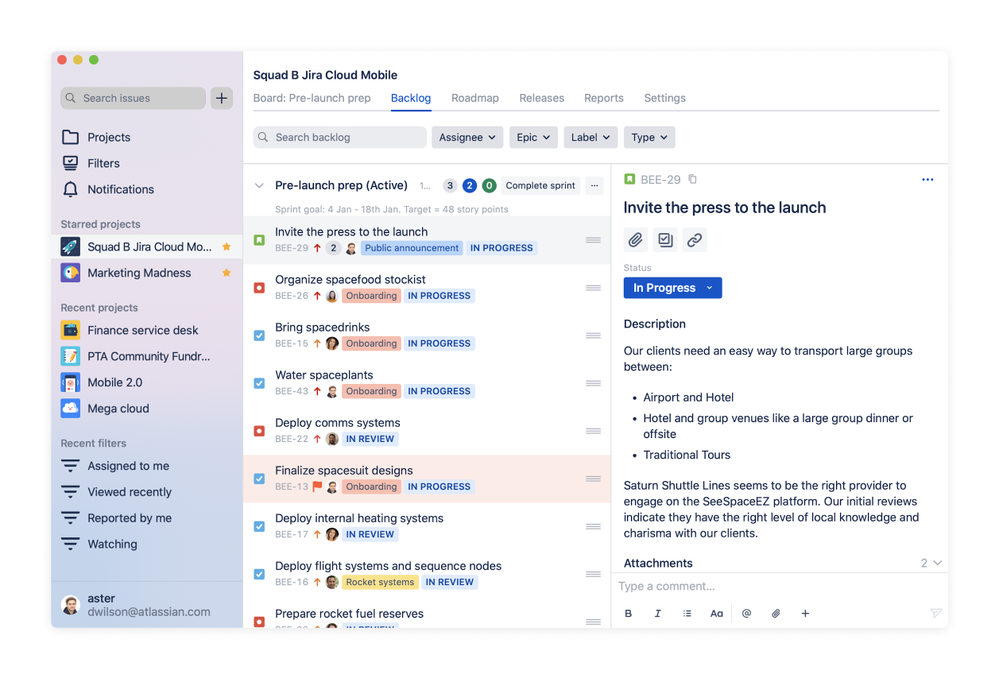Open Finance service desk project
Viewport: 999px width, 679px height.
(143, 330)
